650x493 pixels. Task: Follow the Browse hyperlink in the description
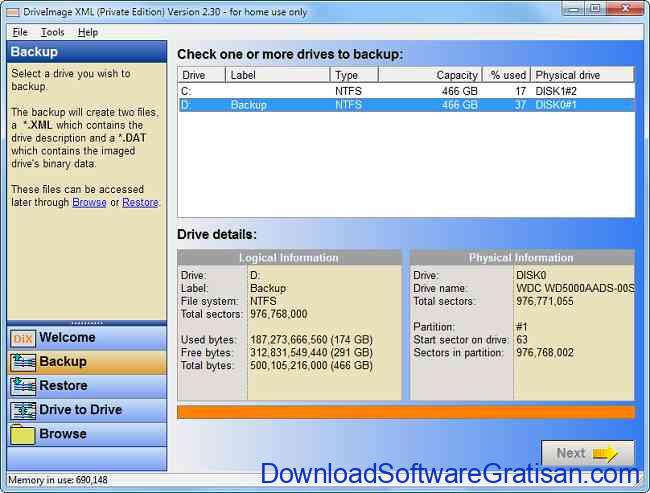click(89, 202)
